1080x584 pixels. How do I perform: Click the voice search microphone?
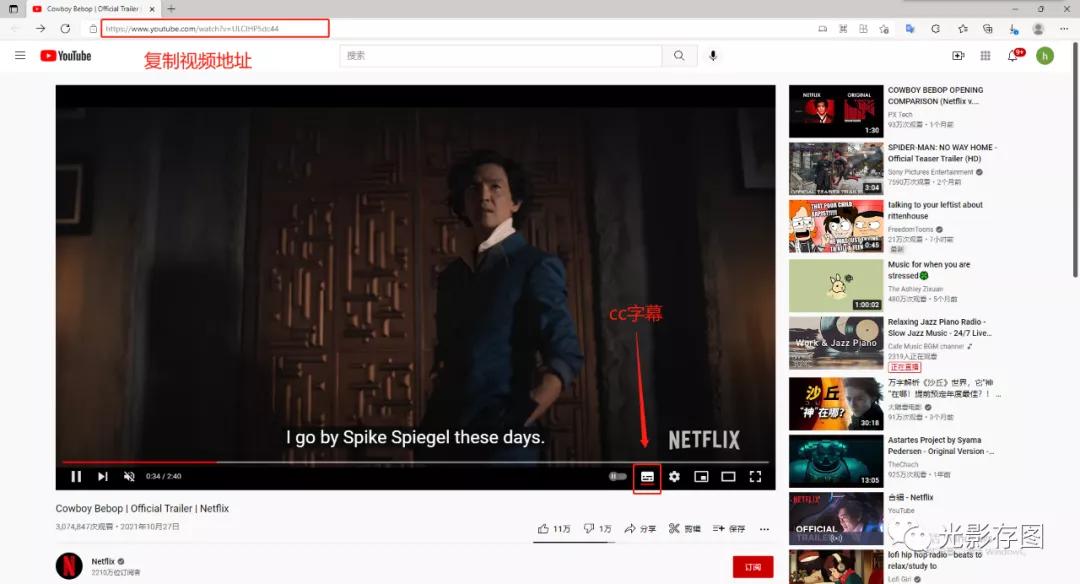(x=713, y=56)
